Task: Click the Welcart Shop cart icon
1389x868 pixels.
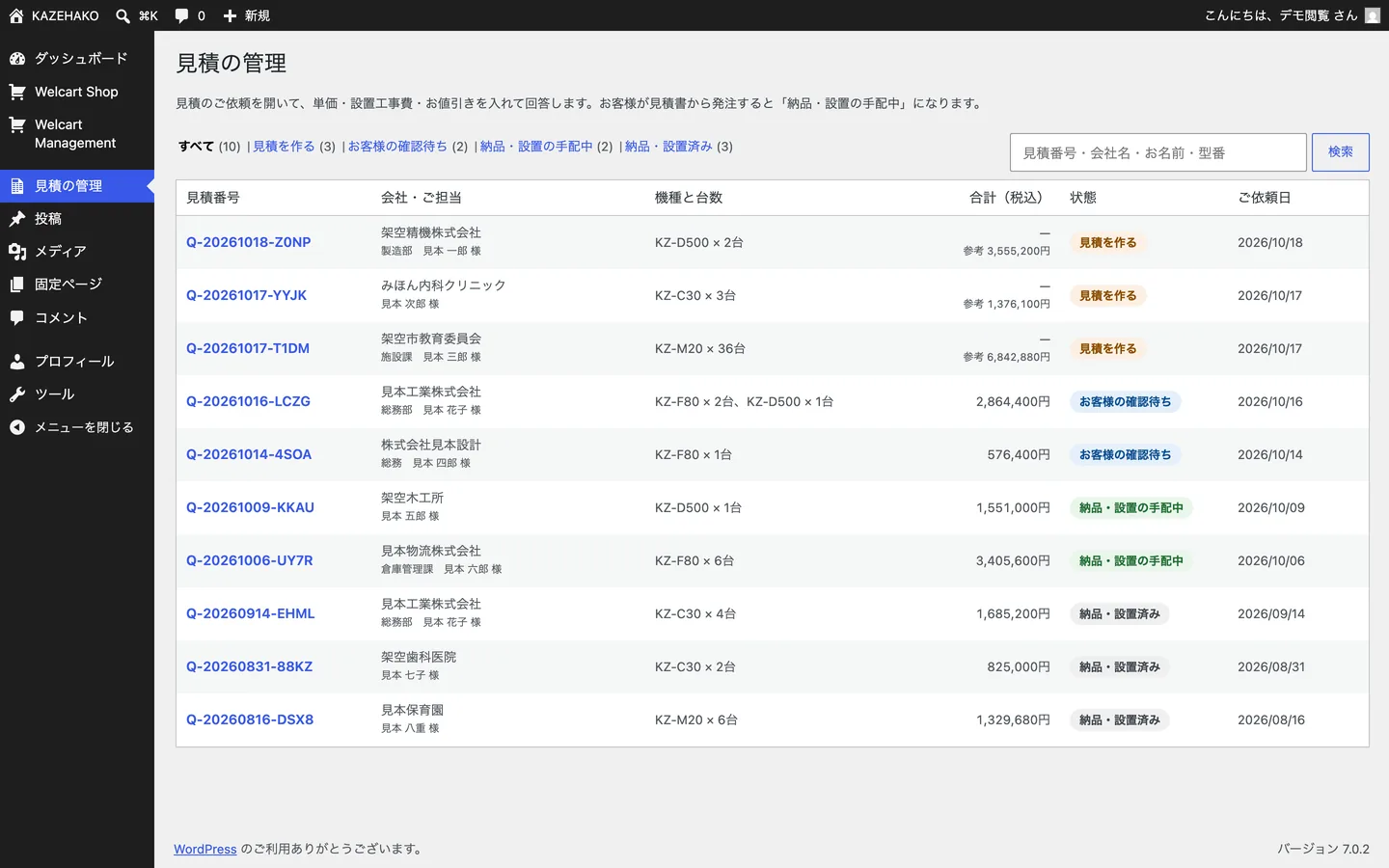Action: 17,92
